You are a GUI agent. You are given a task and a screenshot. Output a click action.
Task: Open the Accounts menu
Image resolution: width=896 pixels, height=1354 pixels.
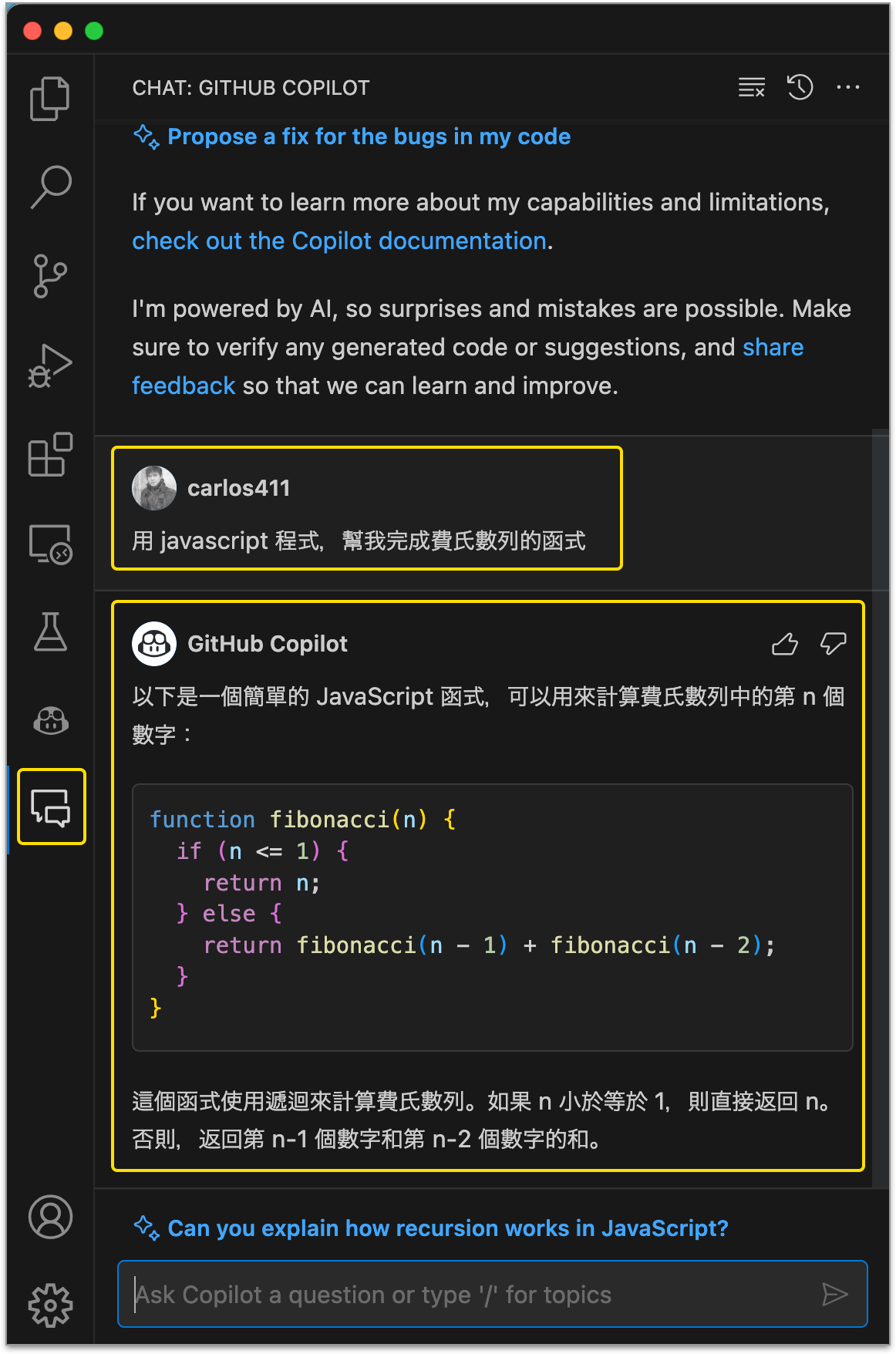pyautogui.click(x=50, y=1217)
